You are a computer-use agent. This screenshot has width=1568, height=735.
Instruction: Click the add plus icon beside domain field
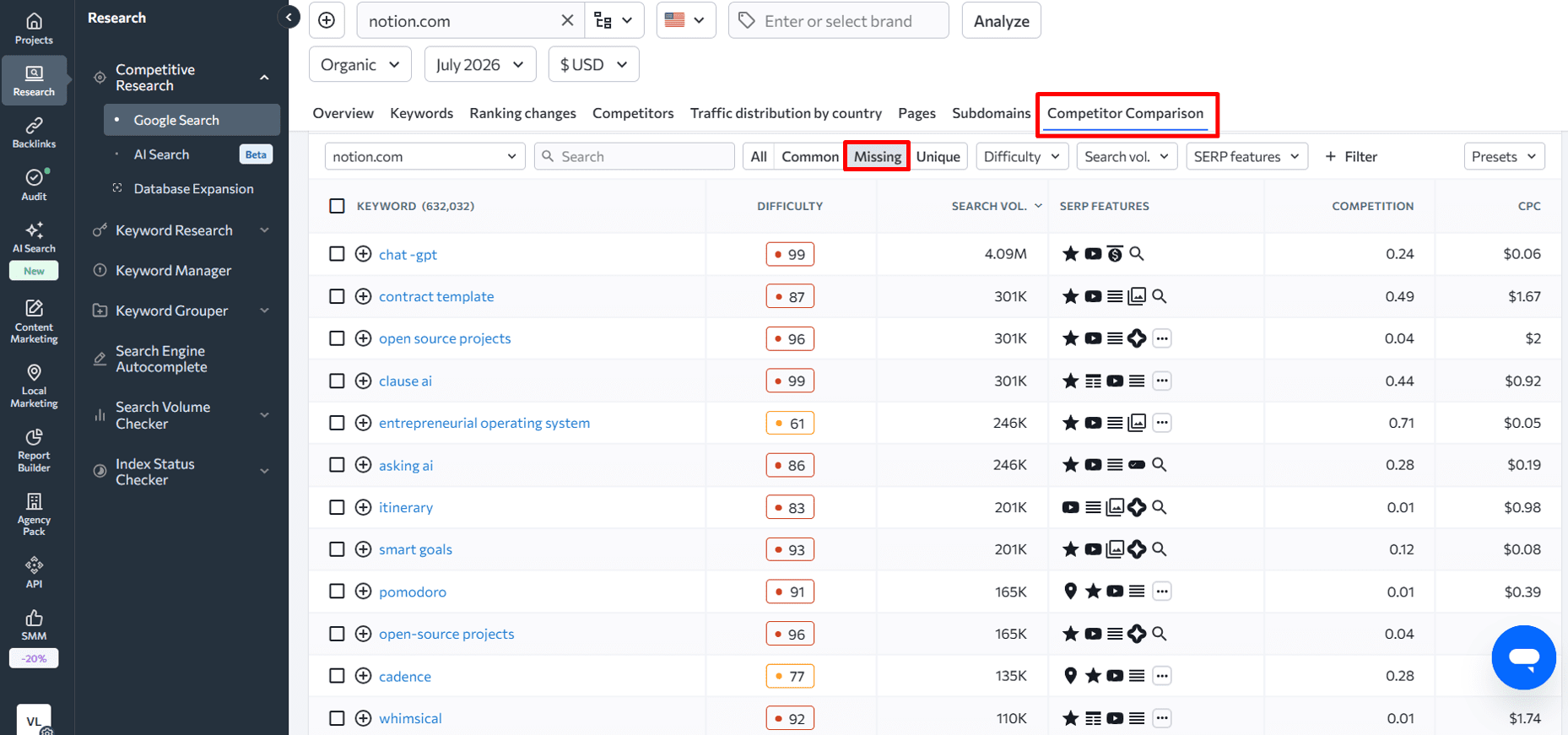327,20
